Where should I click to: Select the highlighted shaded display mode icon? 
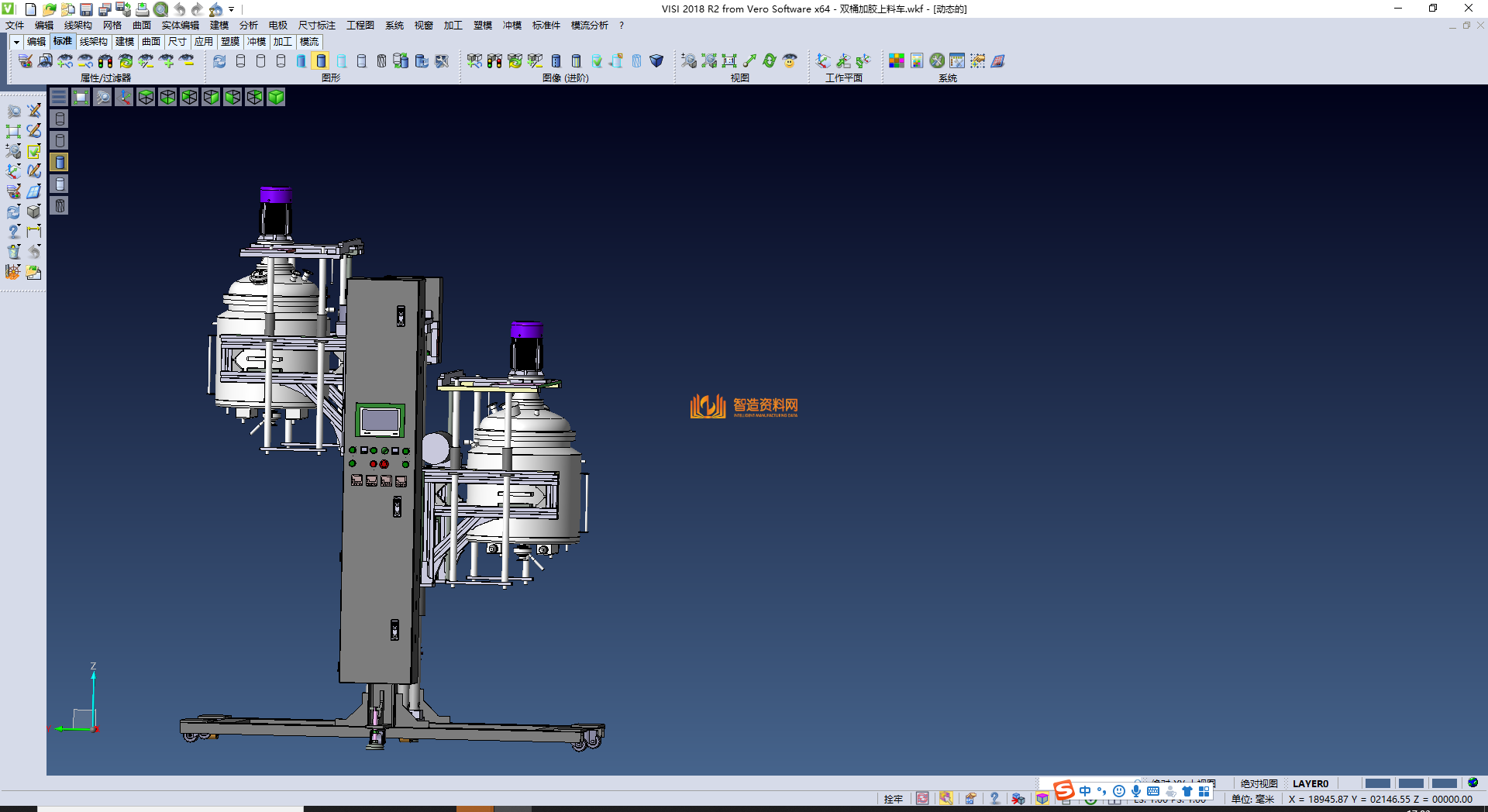click(321, 61)
